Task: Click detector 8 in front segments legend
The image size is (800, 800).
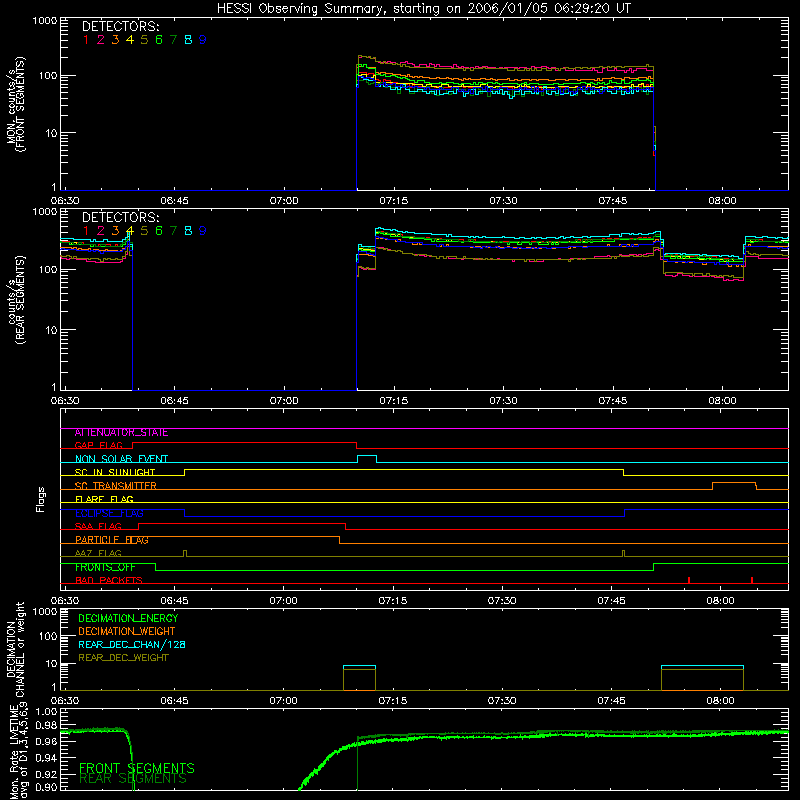Action: click(x=188, y=40)
